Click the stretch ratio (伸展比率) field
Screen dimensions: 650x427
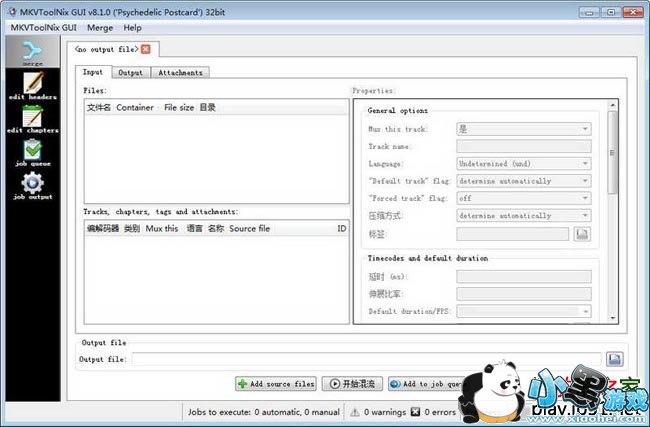point(524,294)
